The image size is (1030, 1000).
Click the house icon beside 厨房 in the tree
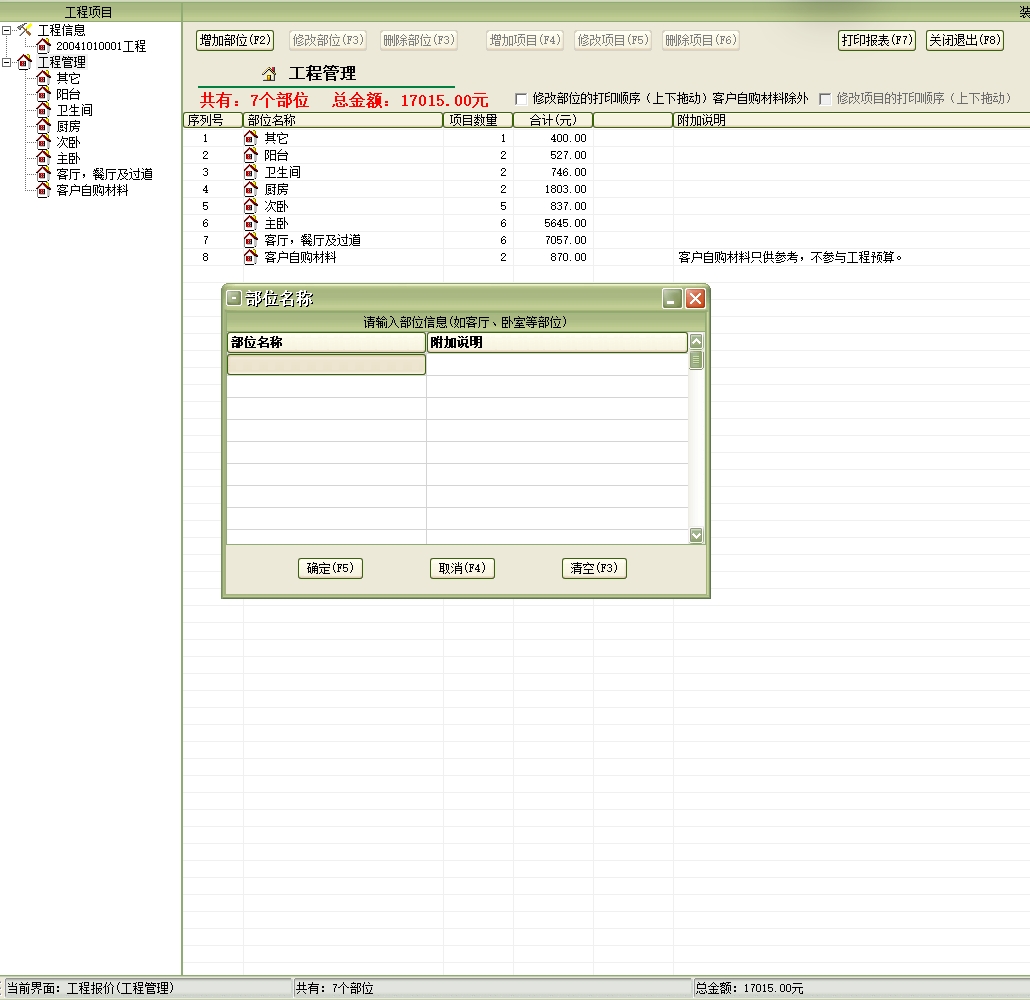pyautogui.click(x=43, y=126)
